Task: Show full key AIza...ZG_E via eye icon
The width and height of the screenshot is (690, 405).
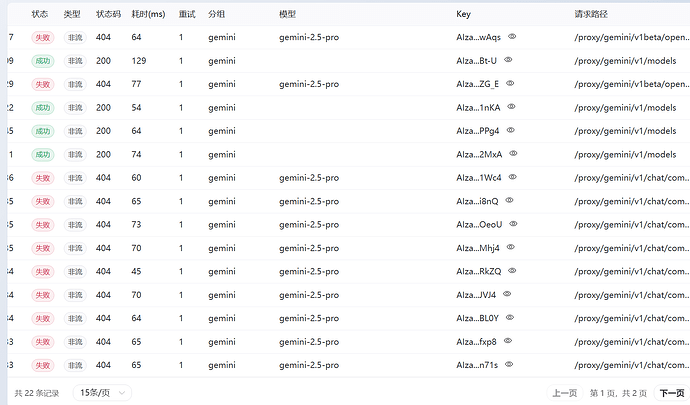Action: pyautogui.click(x=510, y=83)
